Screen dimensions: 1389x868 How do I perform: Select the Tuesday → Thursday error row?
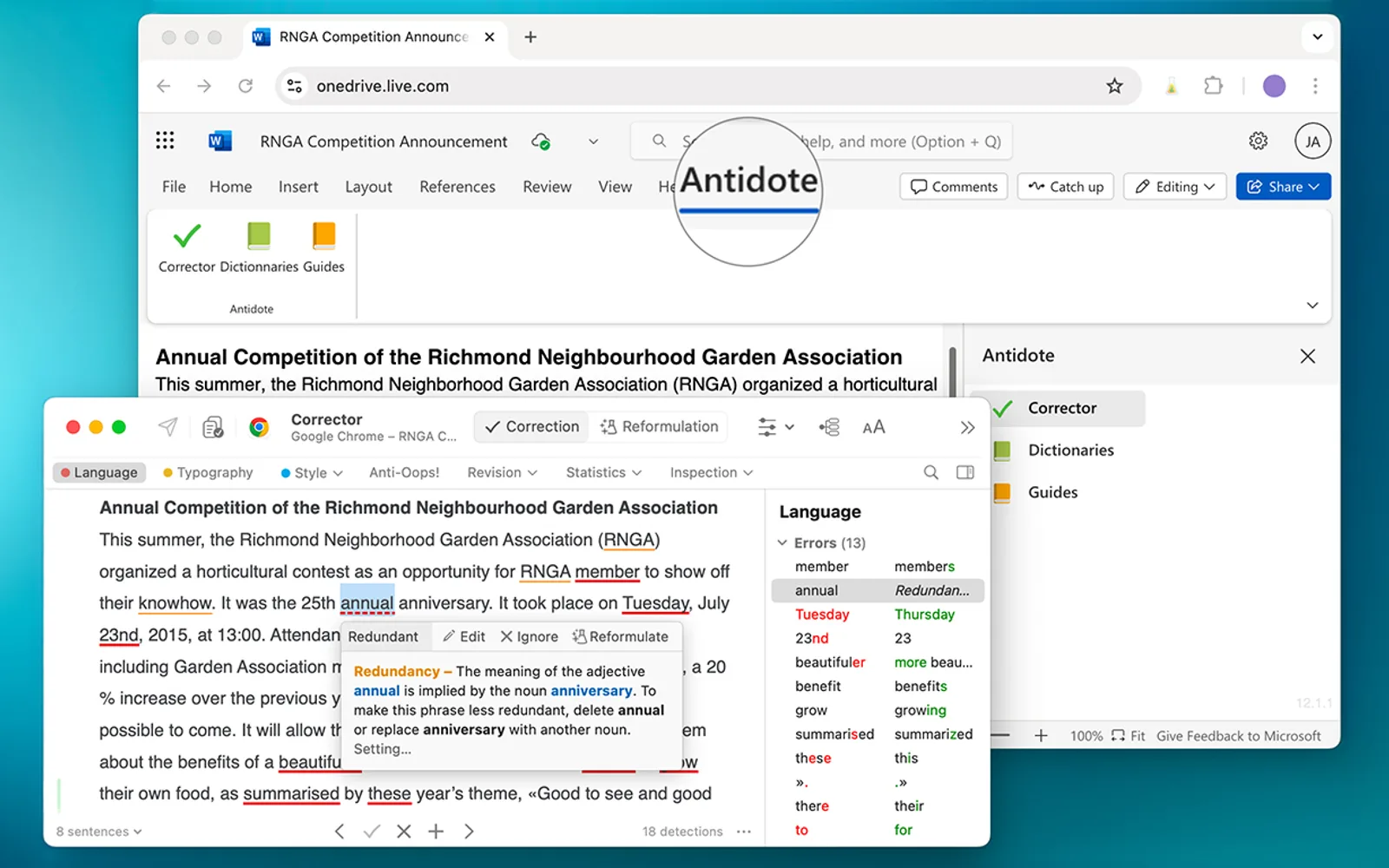point(878,614)
